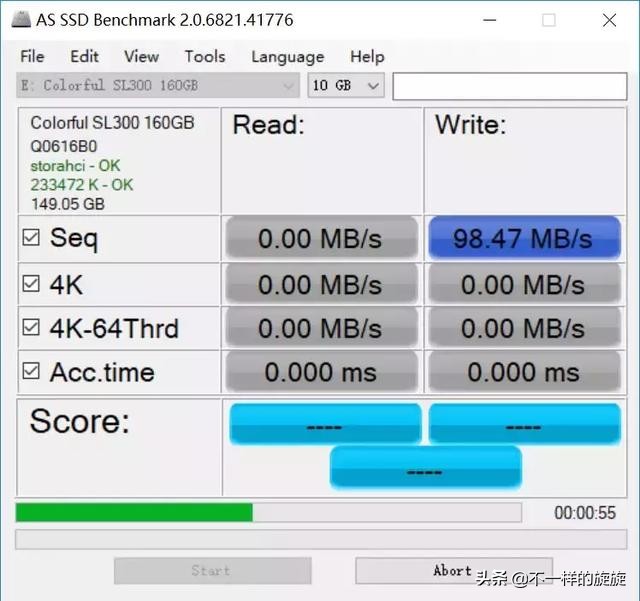
Task: Click the storahci - OK status text
Action: [x=75, y=166]
